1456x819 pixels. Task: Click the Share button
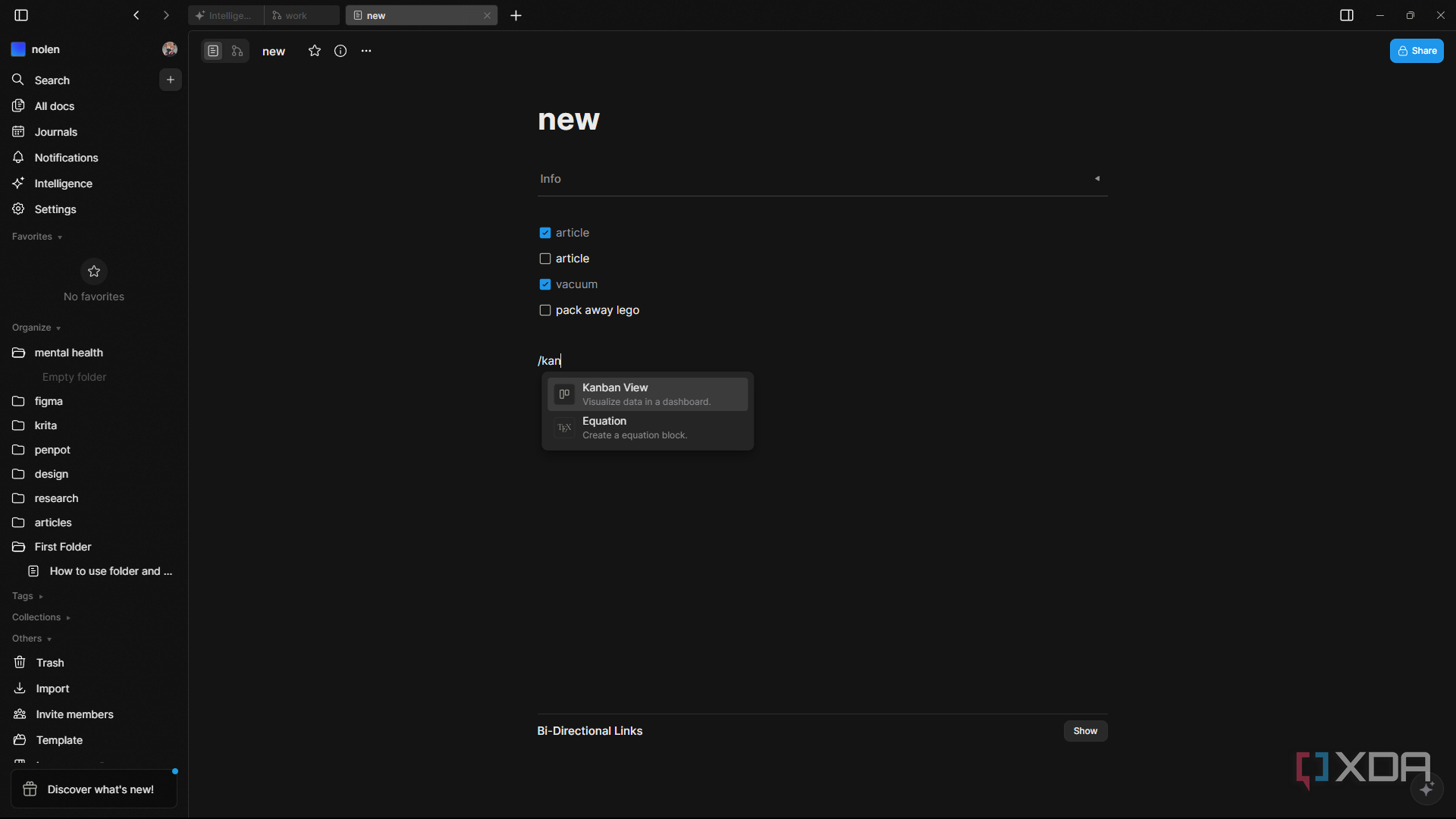(1417, 51)
